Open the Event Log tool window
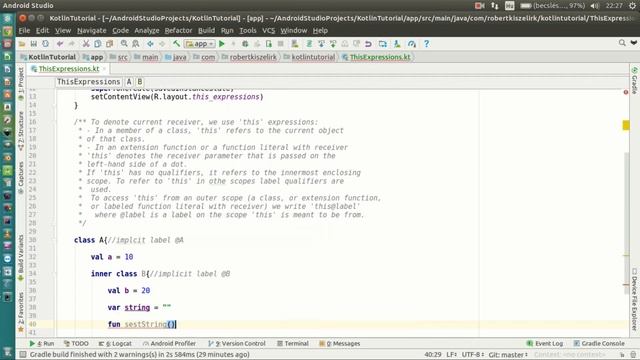The image size is (640, 360). 545,344
